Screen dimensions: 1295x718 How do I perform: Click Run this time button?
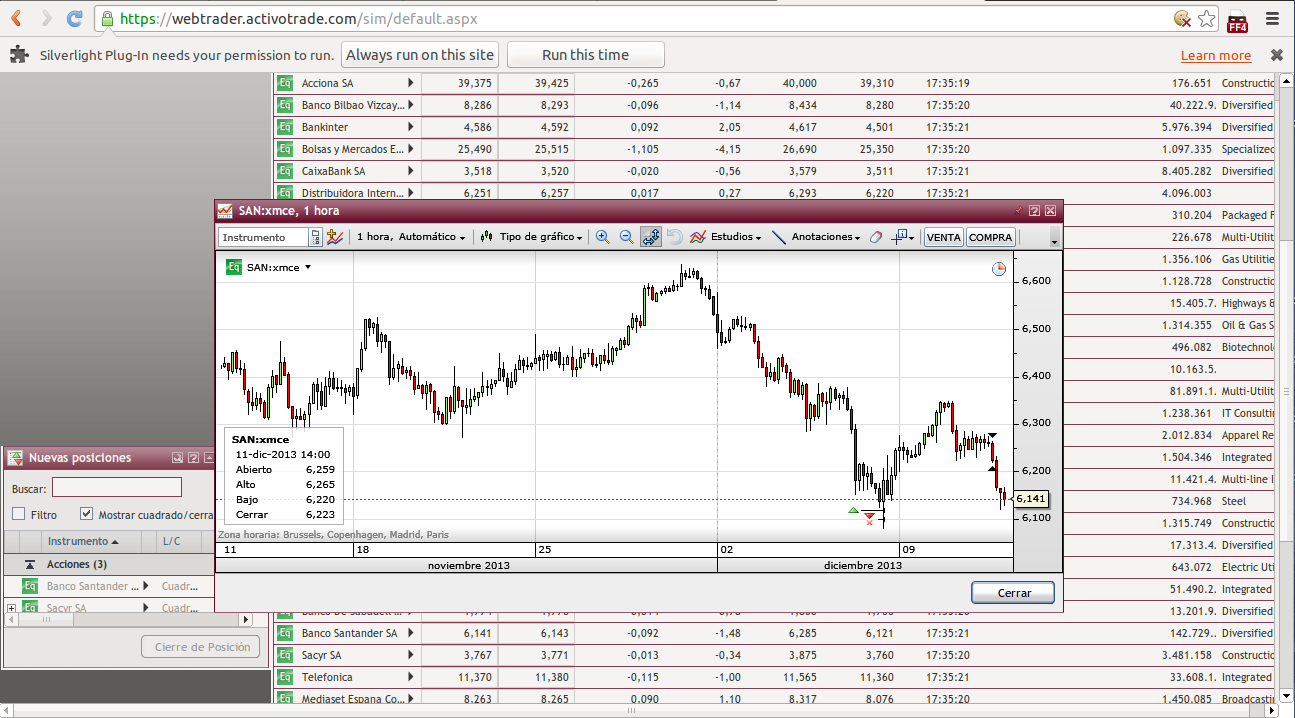(586, 55)
